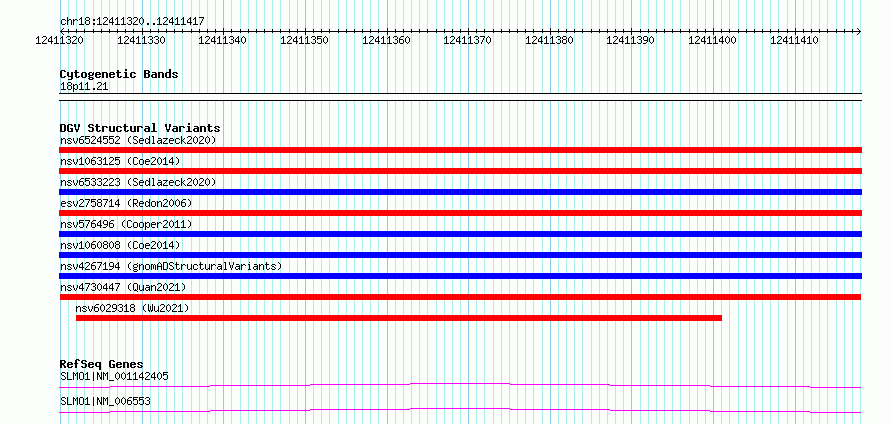Open variant nsv6029318 (Wu2021) label
The width and height of the screenshot is (890, 424).
pyautogui.click(x=132, y=308)
